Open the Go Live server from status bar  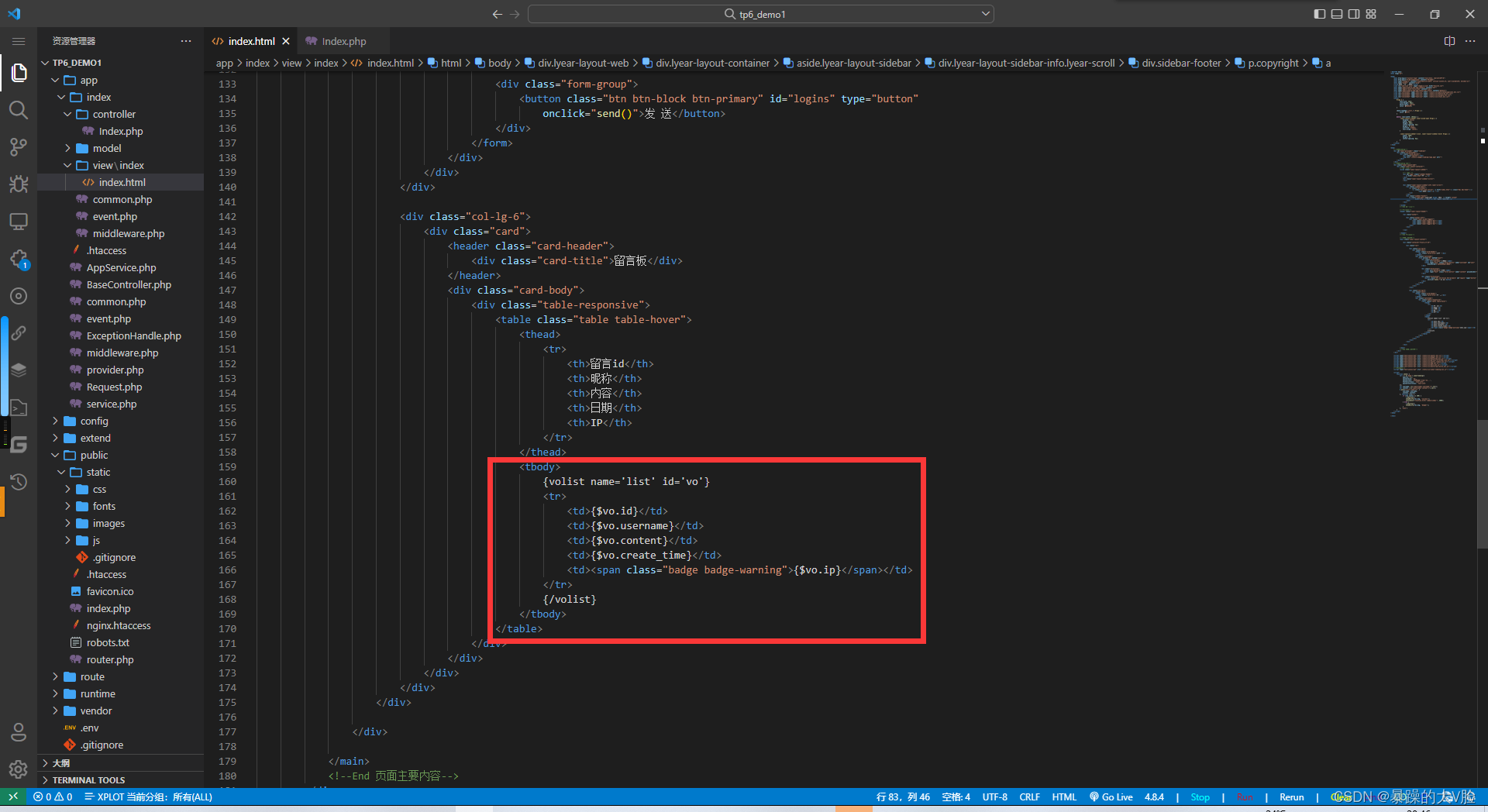pos(1111,797)
